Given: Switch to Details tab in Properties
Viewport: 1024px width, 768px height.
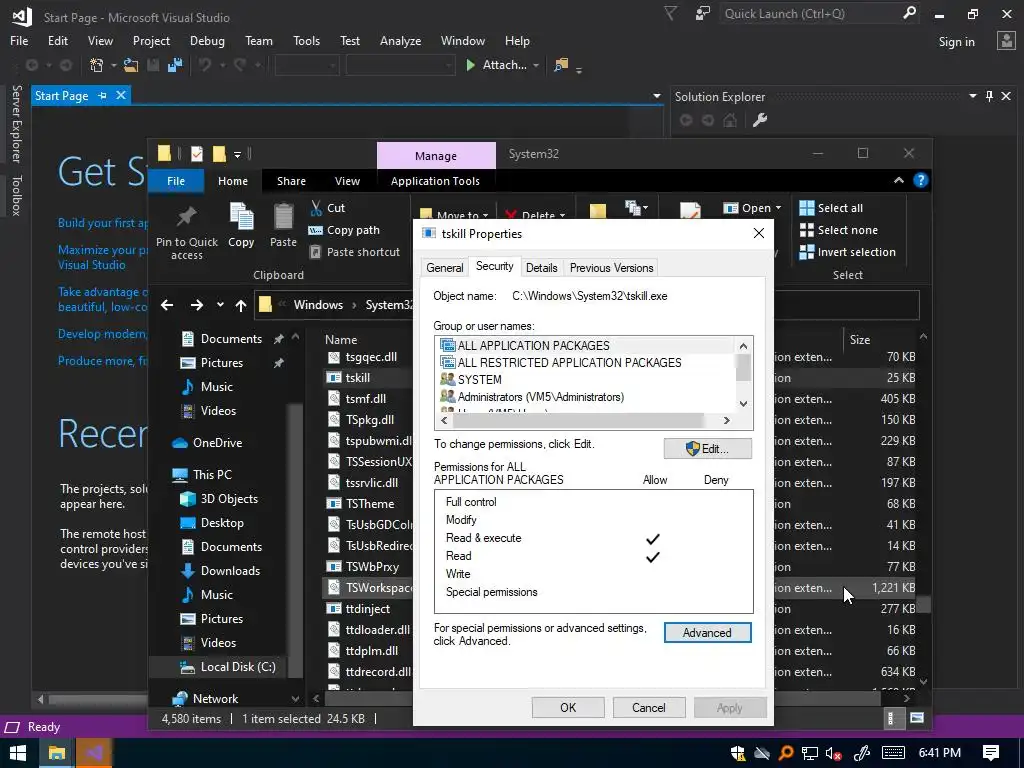Looking at the screenshot, I should (541, 268).
